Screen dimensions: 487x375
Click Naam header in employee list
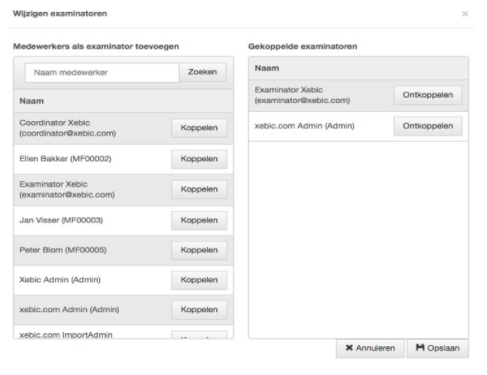pyautogui.click(x=31, y=101)
